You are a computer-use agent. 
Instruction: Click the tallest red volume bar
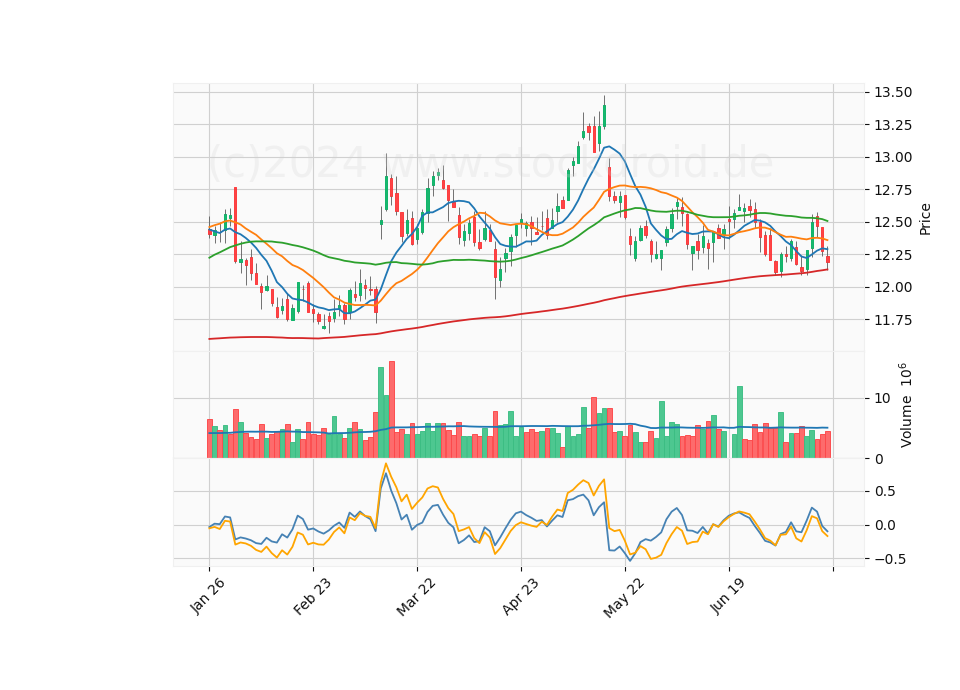tap(392, 410)
